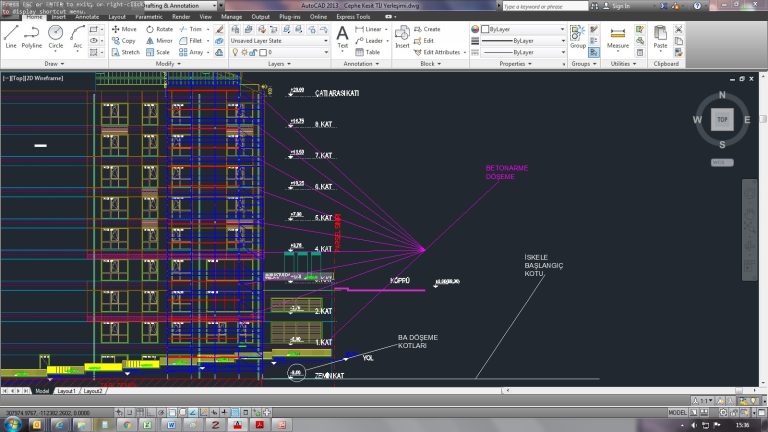Select the Line drawing tool

point(11,35)
